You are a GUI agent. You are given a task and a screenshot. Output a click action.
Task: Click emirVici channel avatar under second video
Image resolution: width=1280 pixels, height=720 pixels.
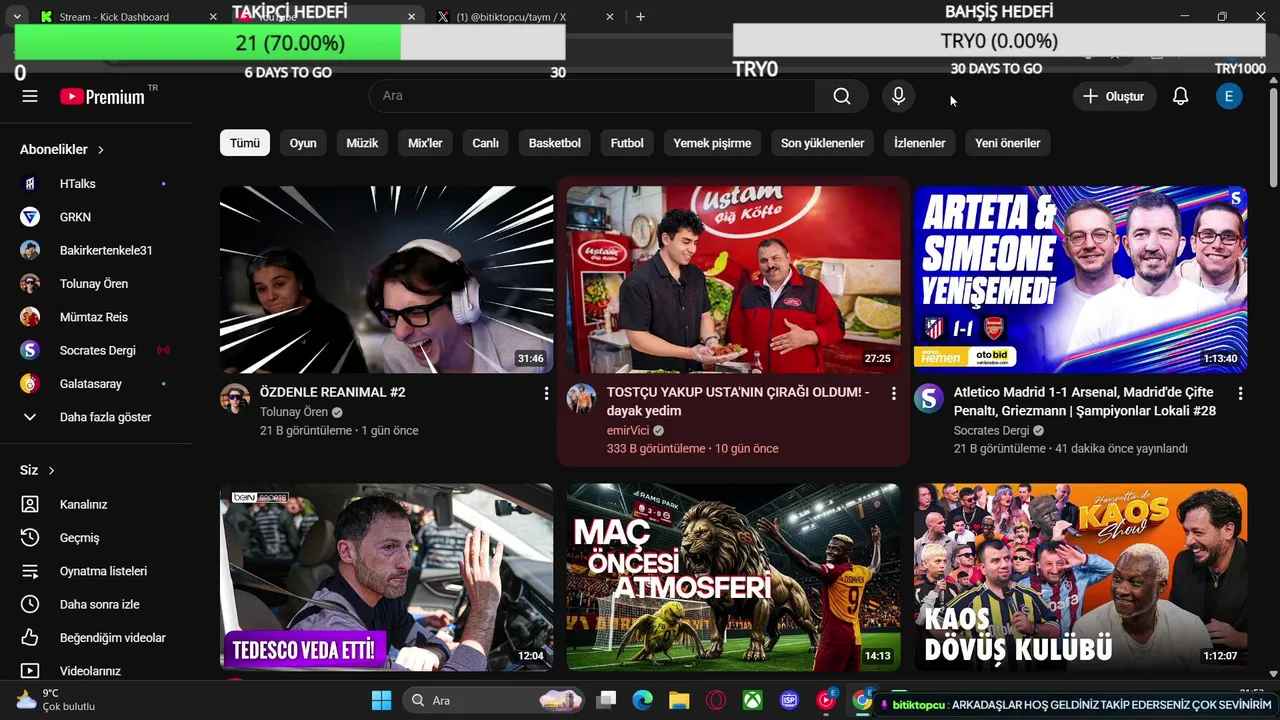581,398
